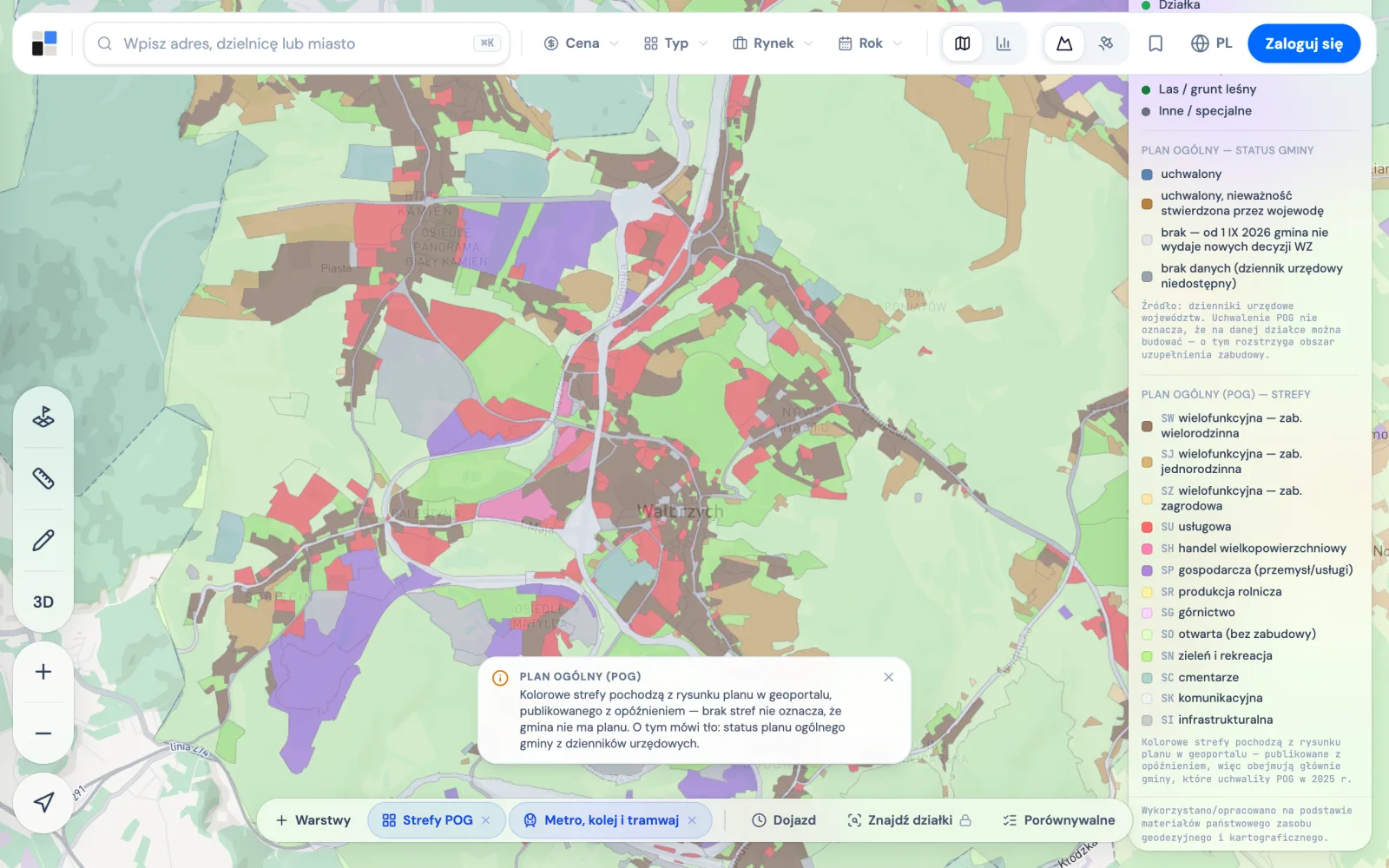Image resolution: width=1389 pixels, height=868 pixels.
Task: Toggle 3D map view
Action: click(x=43, y=602)
